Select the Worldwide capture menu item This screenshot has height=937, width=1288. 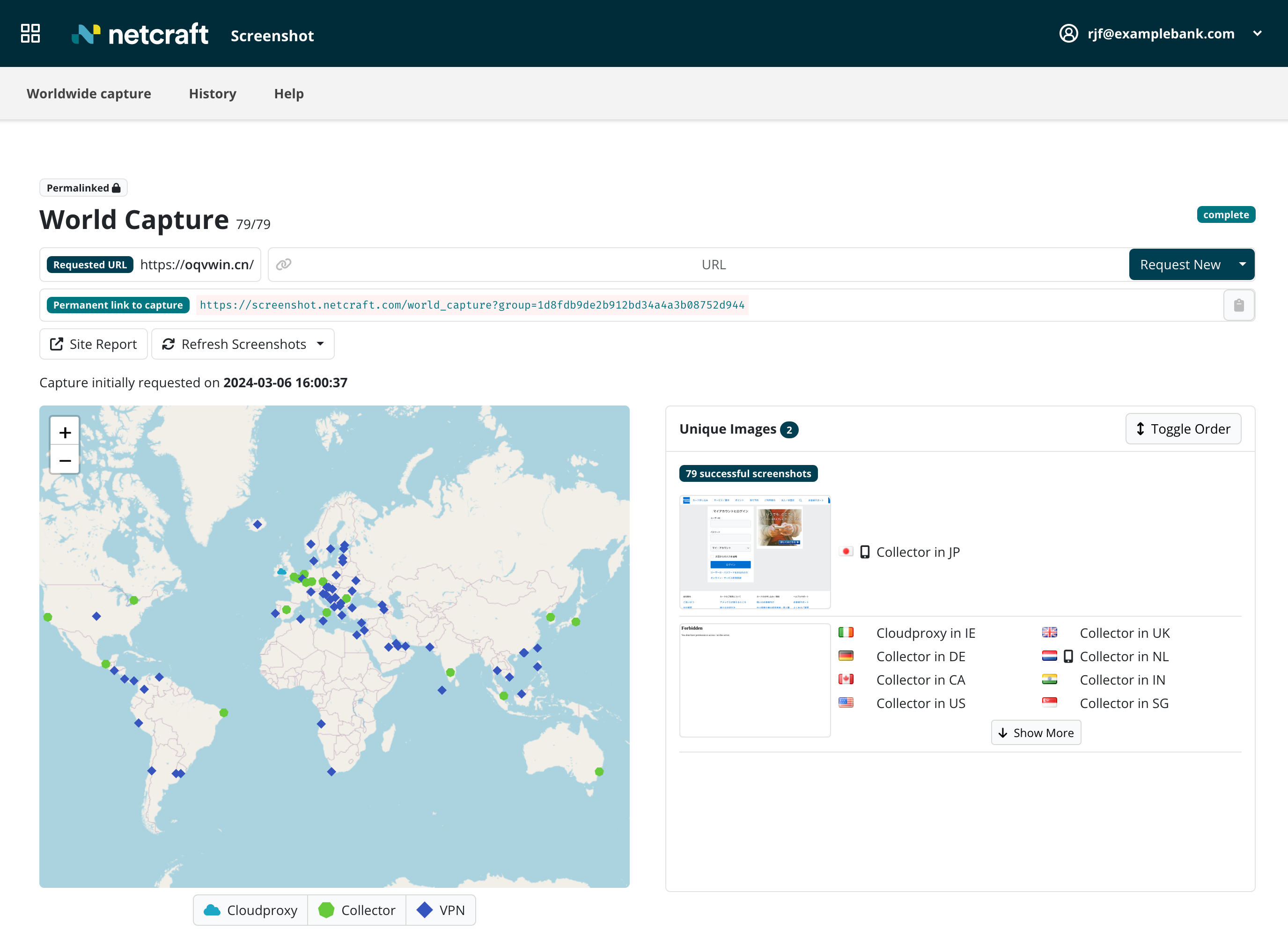coord(88,94)
